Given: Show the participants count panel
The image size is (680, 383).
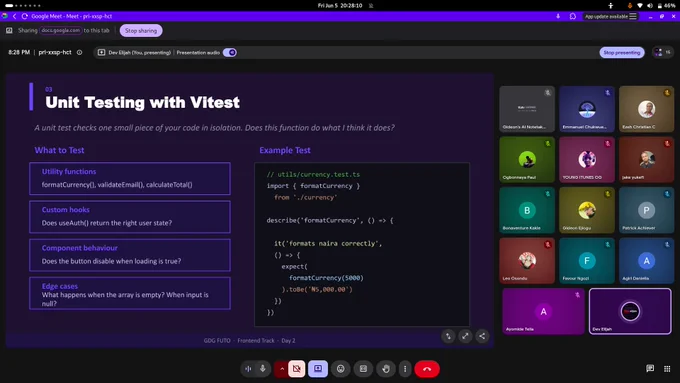Looking at the screenshot, I should [663, 52].
